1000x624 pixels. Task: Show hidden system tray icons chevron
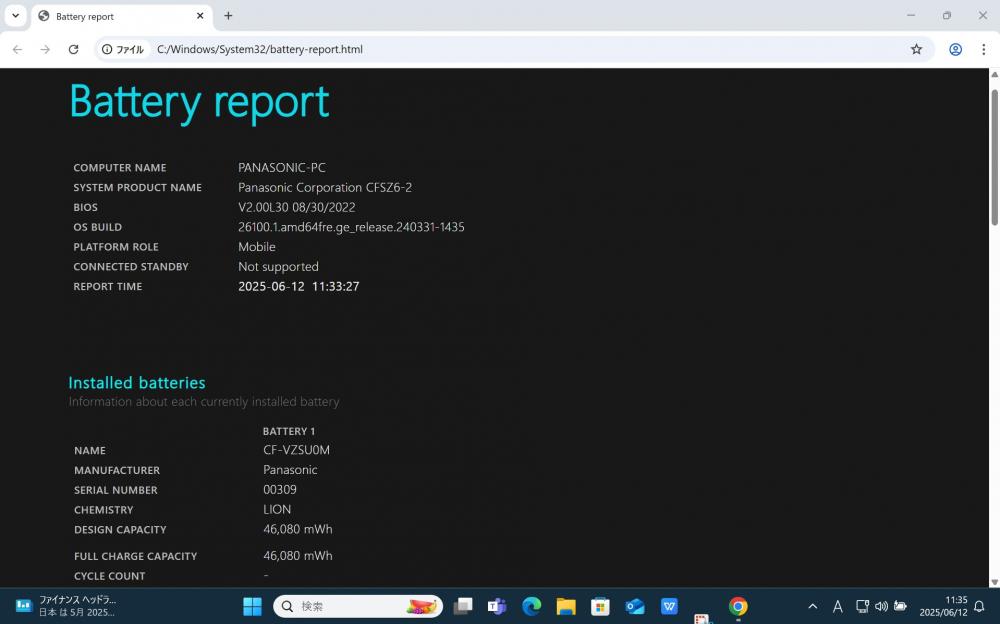tap(812, 606)
